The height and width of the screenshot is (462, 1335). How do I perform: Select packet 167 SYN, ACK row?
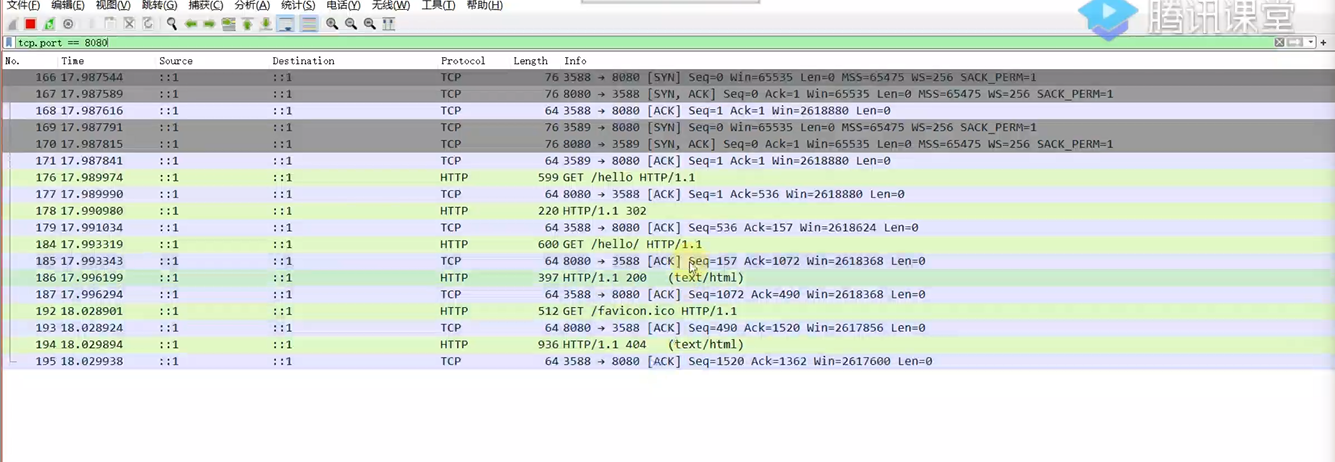(667, 94)
